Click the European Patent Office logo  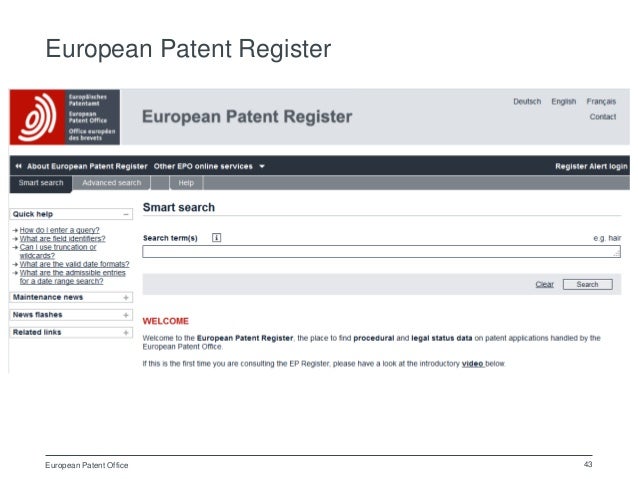coord(65,117)
